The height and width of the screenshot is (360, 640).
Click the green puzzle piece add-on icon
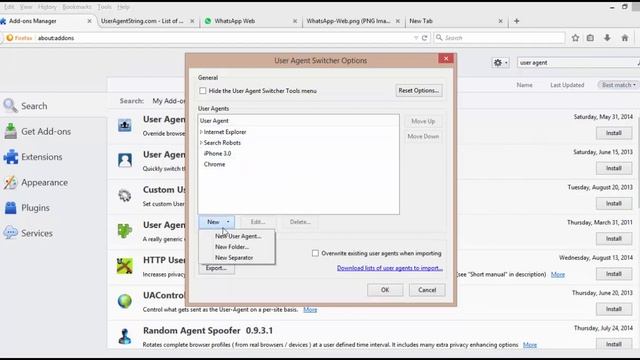pos(124,231)
